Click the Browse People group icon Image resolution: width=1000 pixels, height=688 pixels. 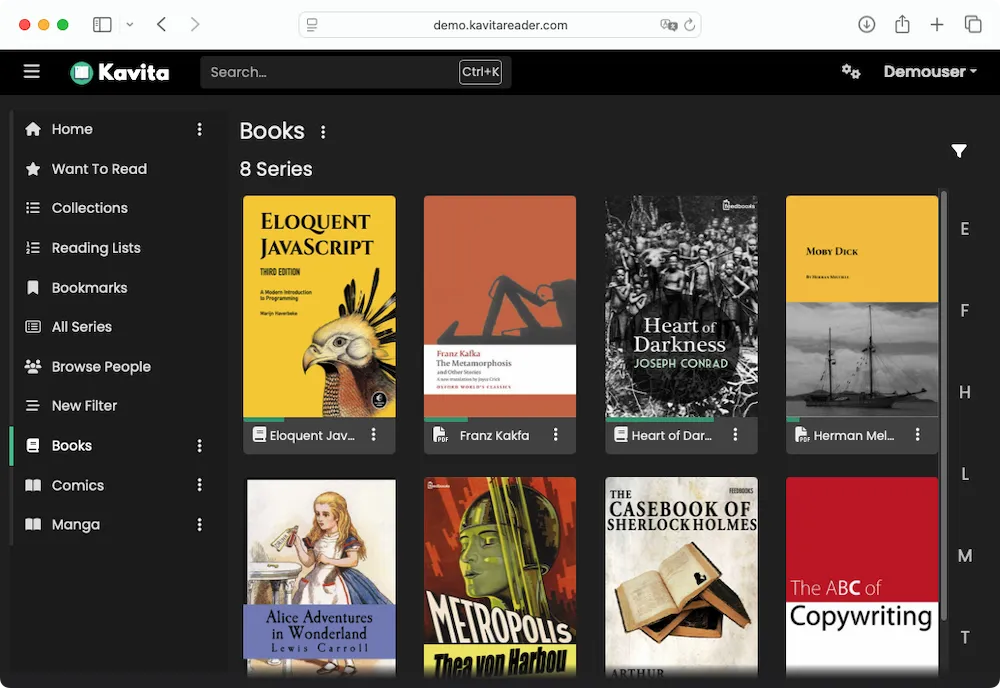pos(33,367)
